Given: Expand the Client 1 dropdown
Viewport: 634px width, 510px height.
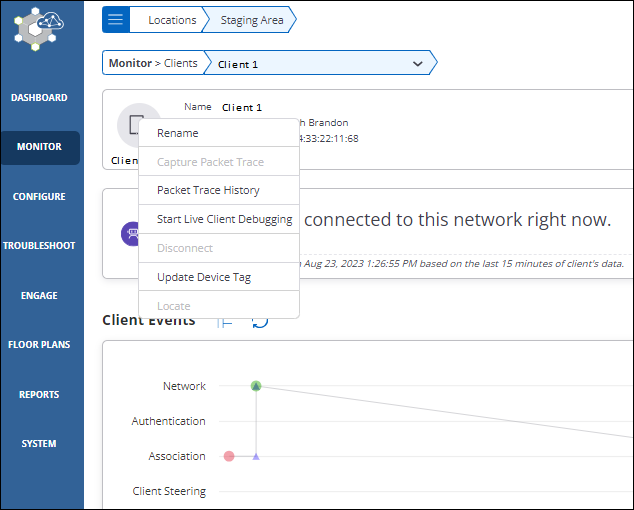Looking at the screenshot, I should pyautogui.click(x=418, y=63).
